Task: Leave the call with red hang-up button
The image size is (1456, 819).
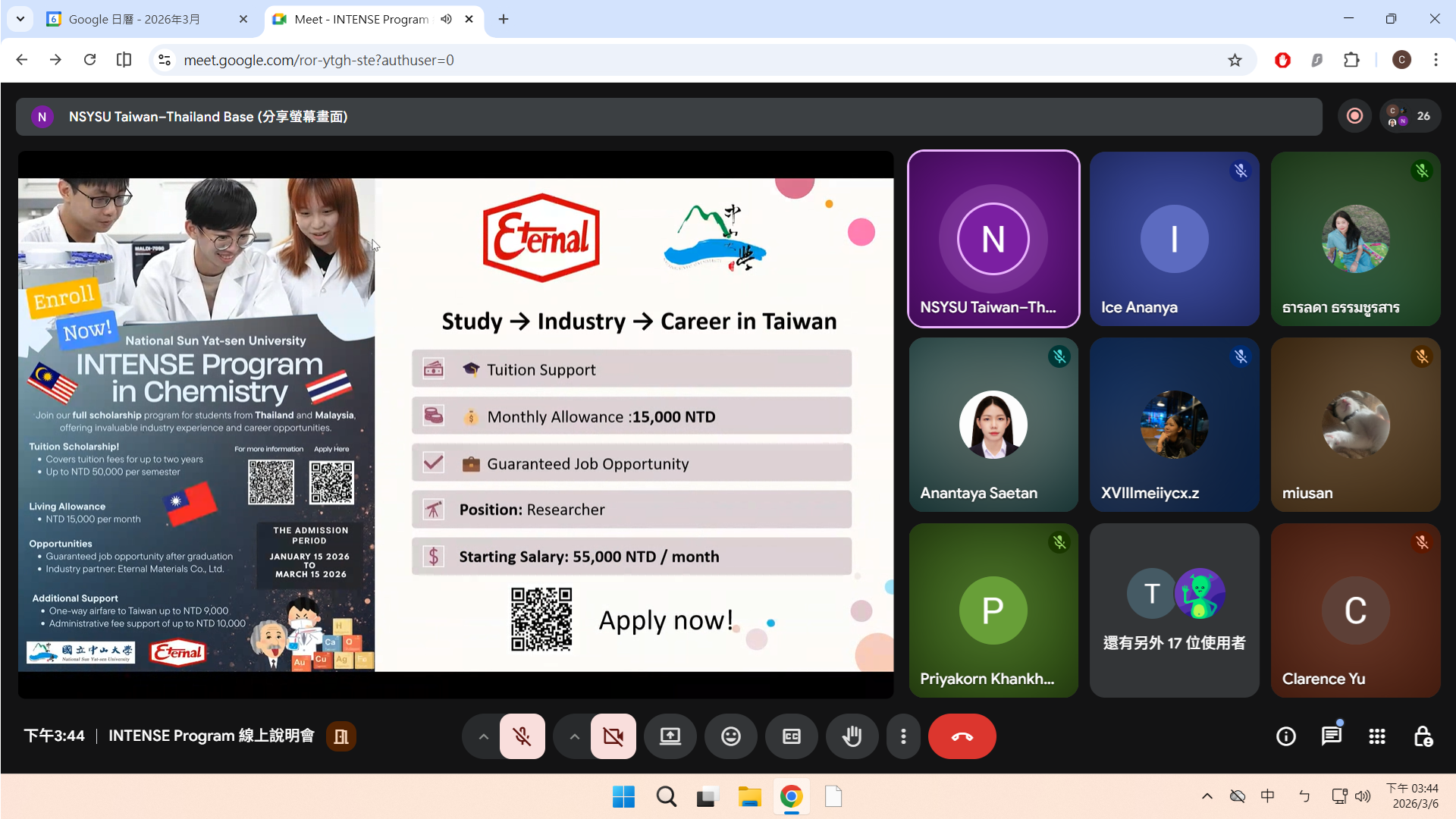Action: [x=962, y=736]
